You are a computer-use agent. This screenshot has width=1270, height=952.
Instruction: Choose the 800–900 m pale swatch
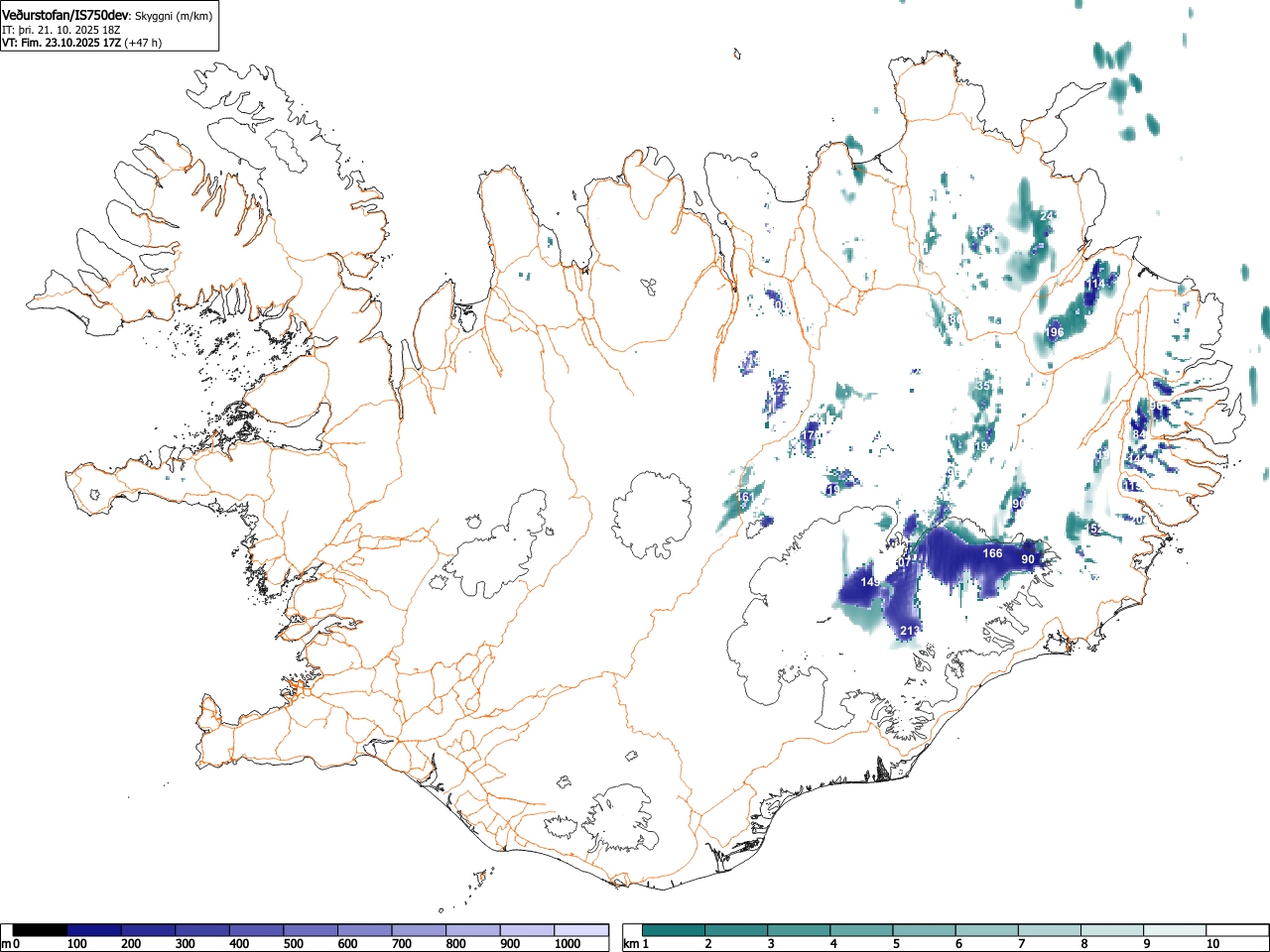pos(473,930)
